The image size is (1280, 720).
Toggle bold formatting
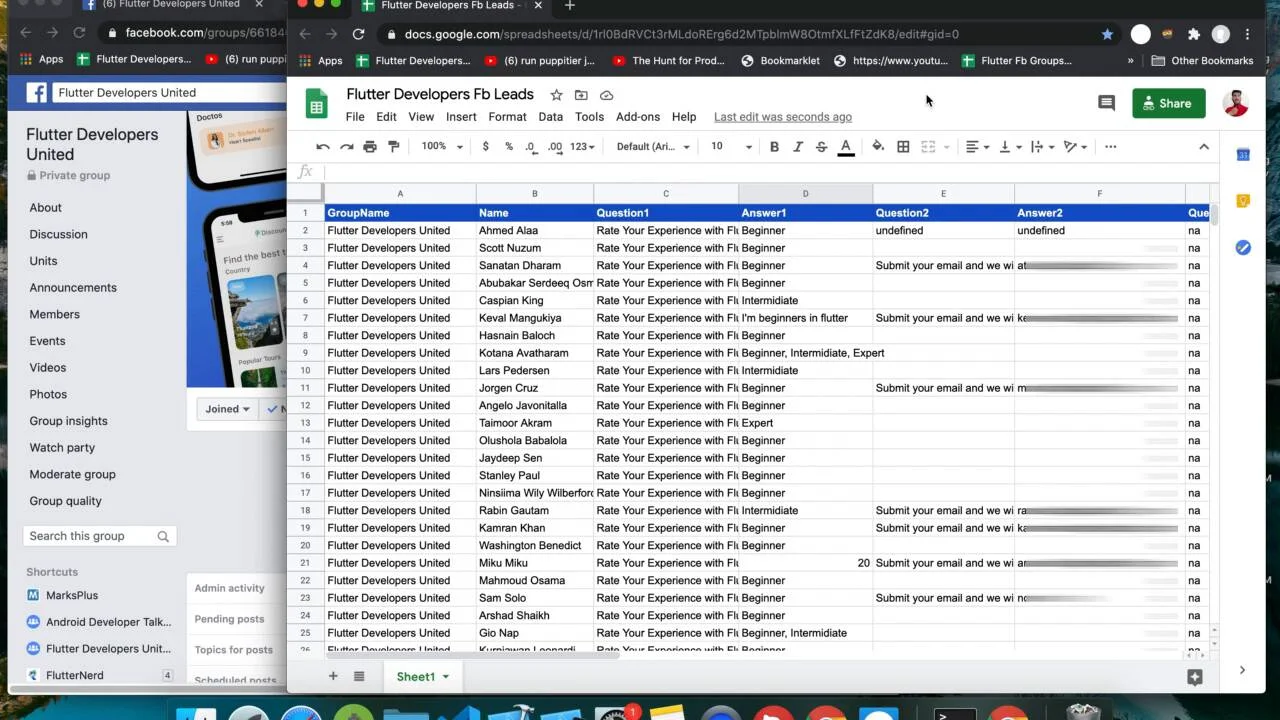774,147
